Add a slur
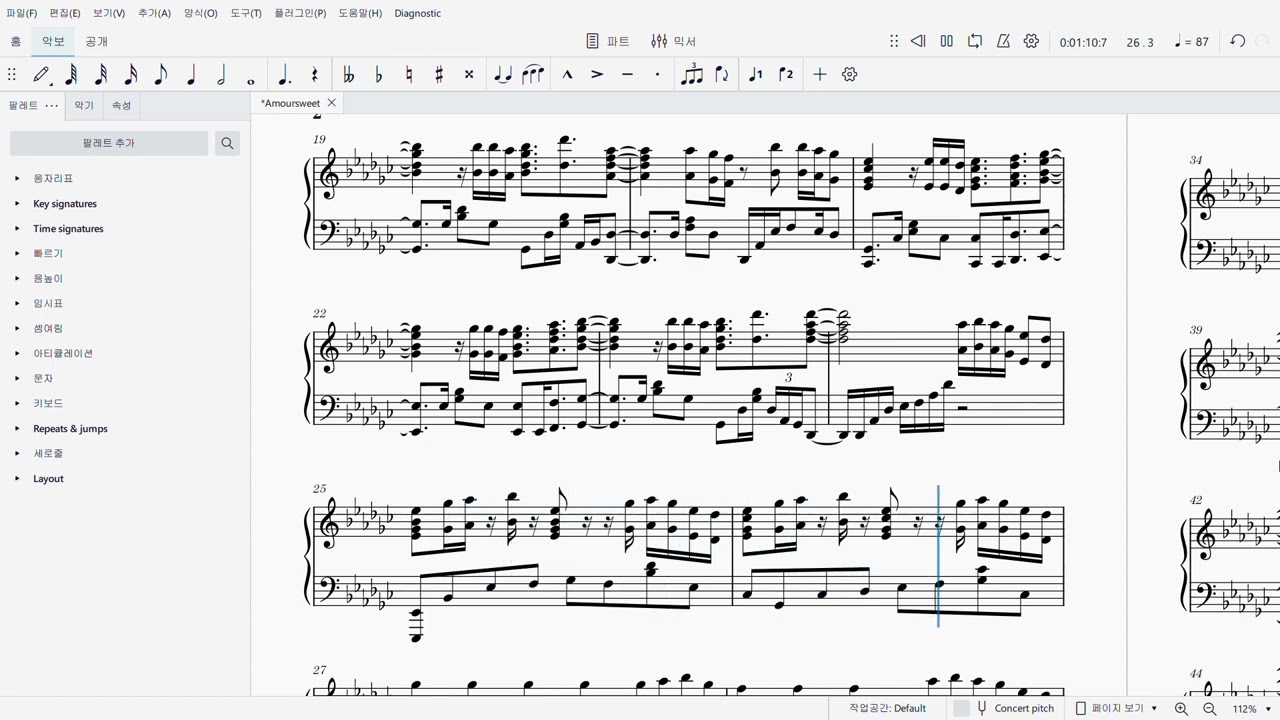Viewport: 1280px width, 720px height. tap(533, 74)
